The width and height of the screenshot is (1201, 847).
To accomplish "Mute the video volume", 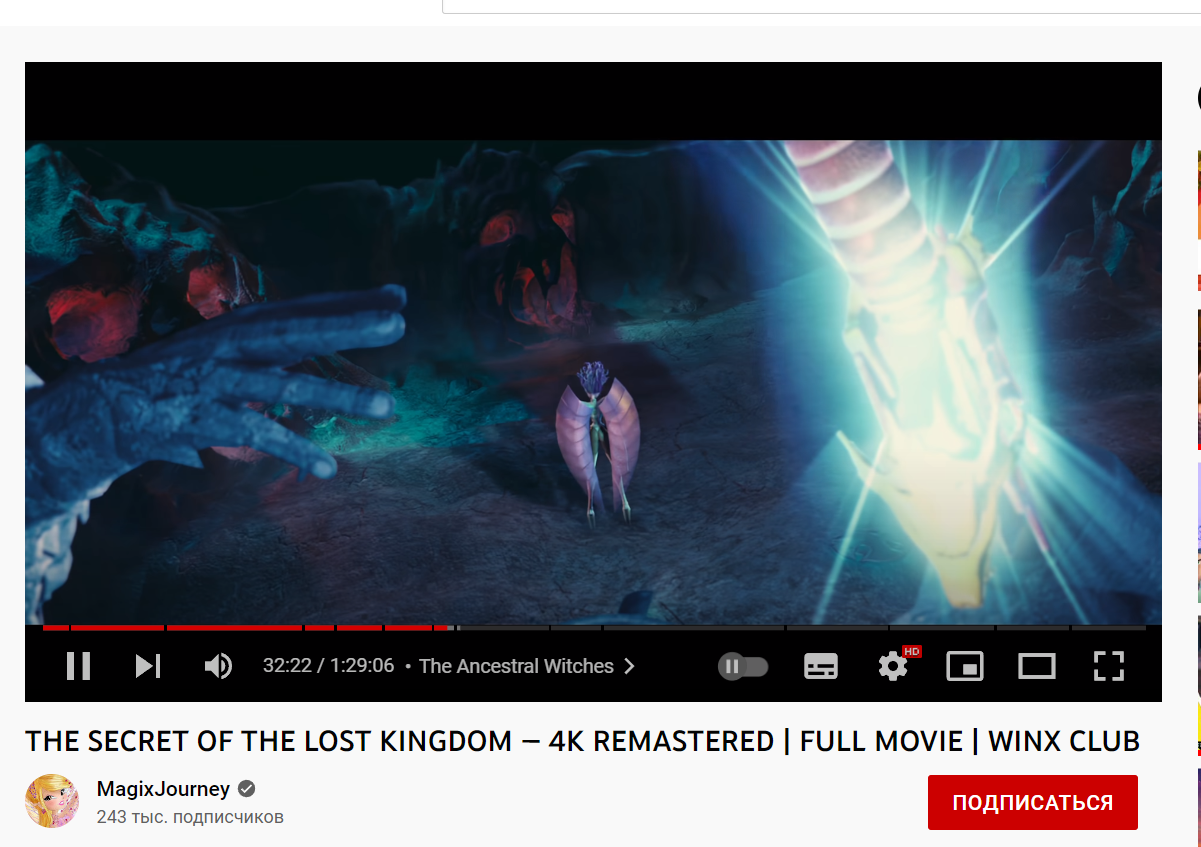I will pyautogui.click(x=218, y=666).
